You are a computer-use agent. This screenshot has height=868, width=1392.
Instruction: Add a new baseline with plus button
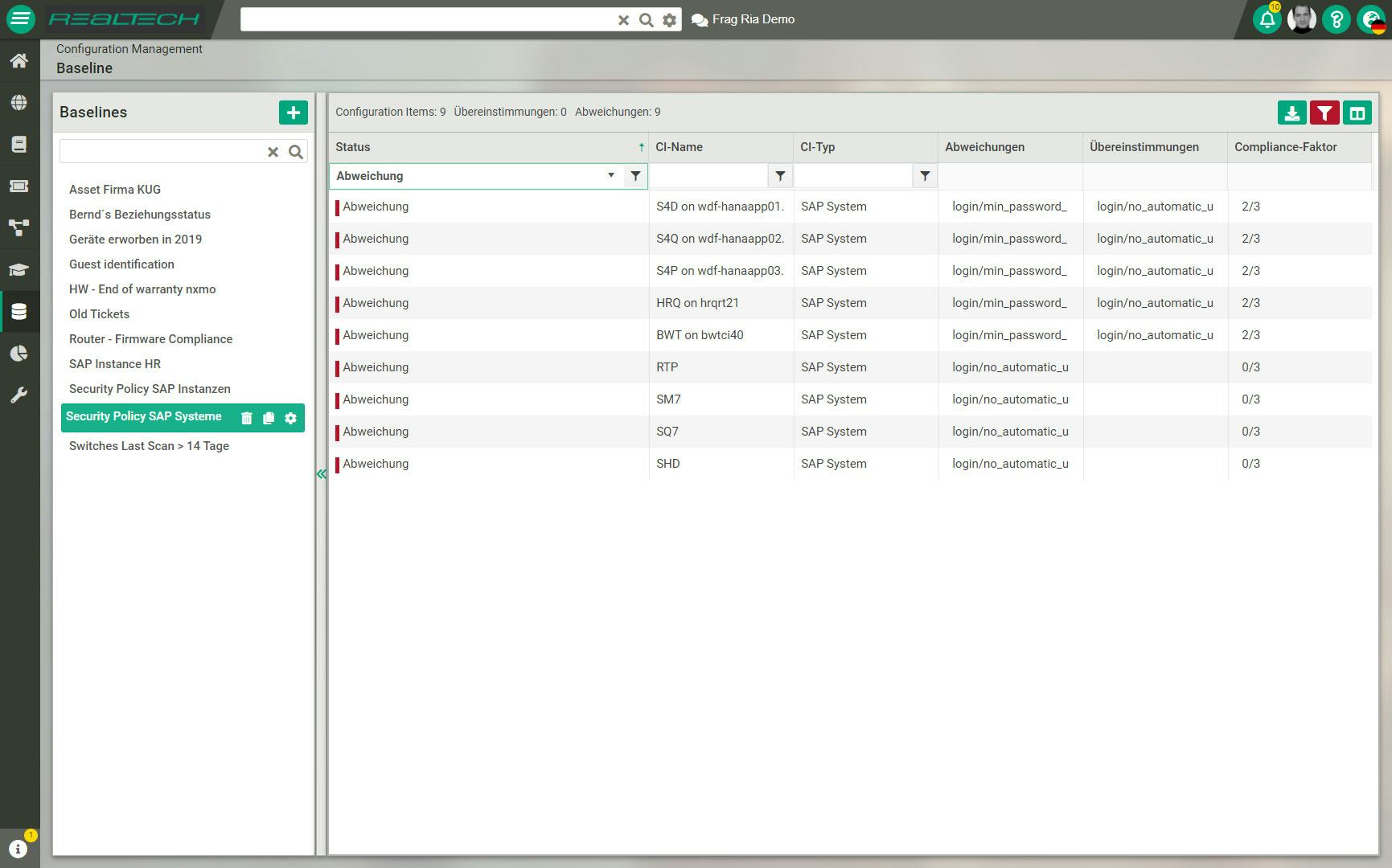[294, 113]
